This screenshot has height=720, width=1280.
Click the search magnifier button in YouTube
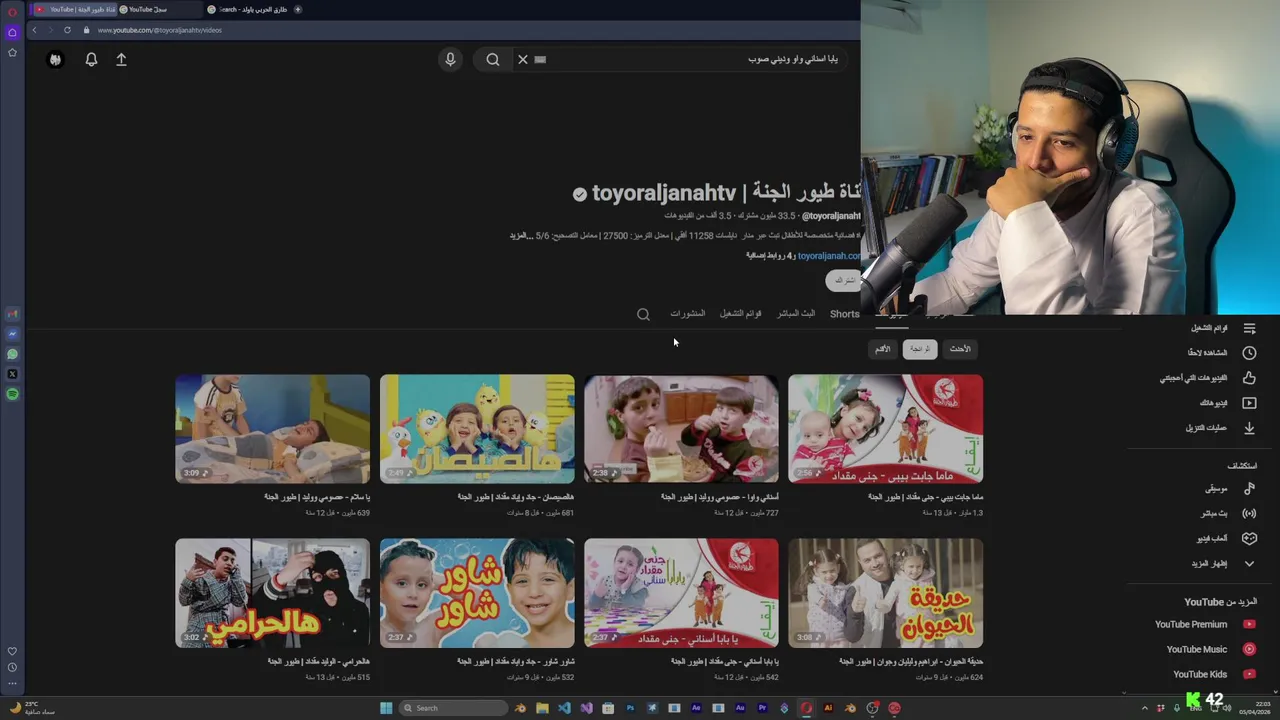pos(493,59)
